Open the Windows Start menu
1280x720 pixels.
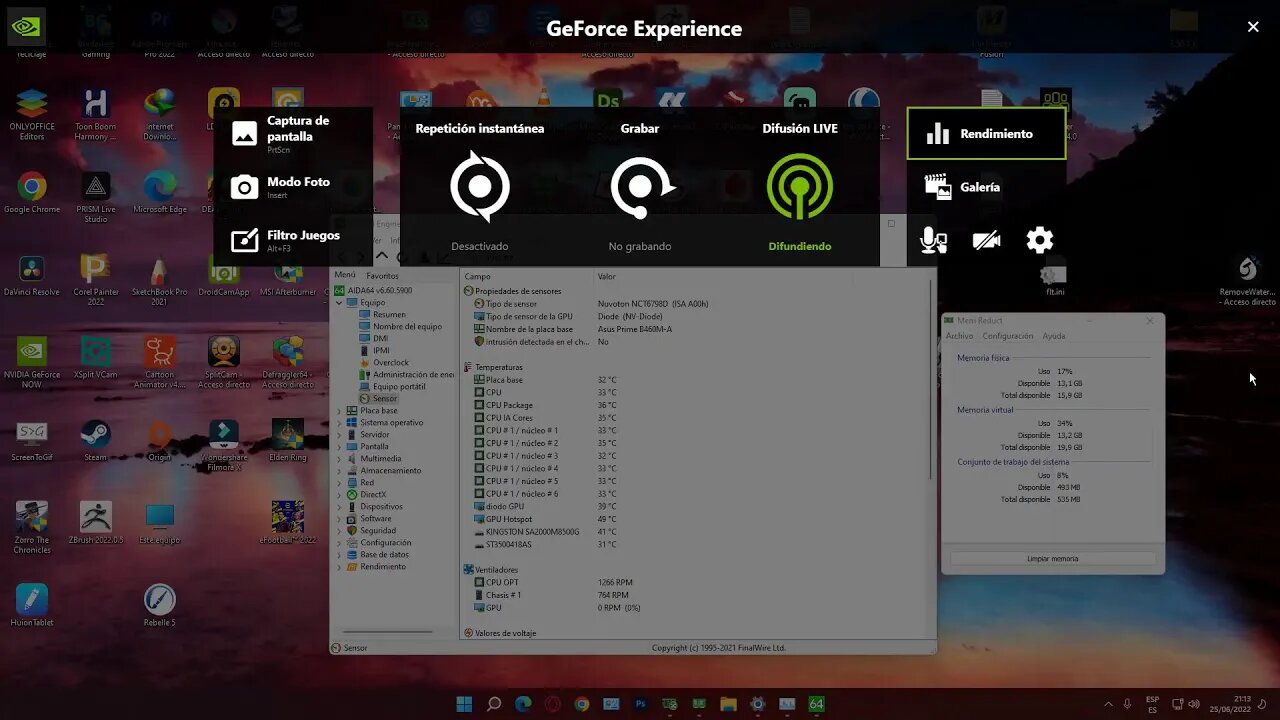pyautogui.click(x=464, y=704)
